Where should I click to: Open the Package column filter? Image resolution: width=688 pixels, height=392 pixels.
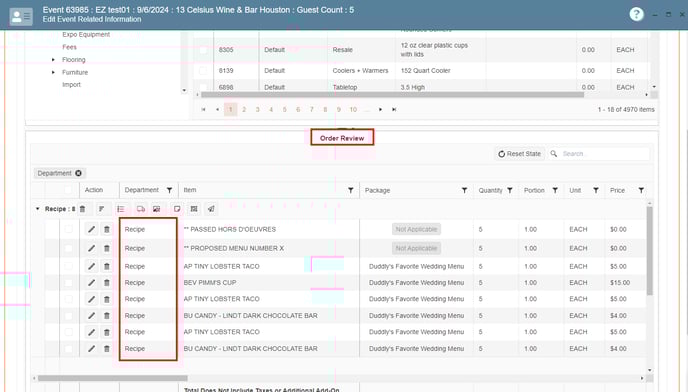click(x=464, y=190)
